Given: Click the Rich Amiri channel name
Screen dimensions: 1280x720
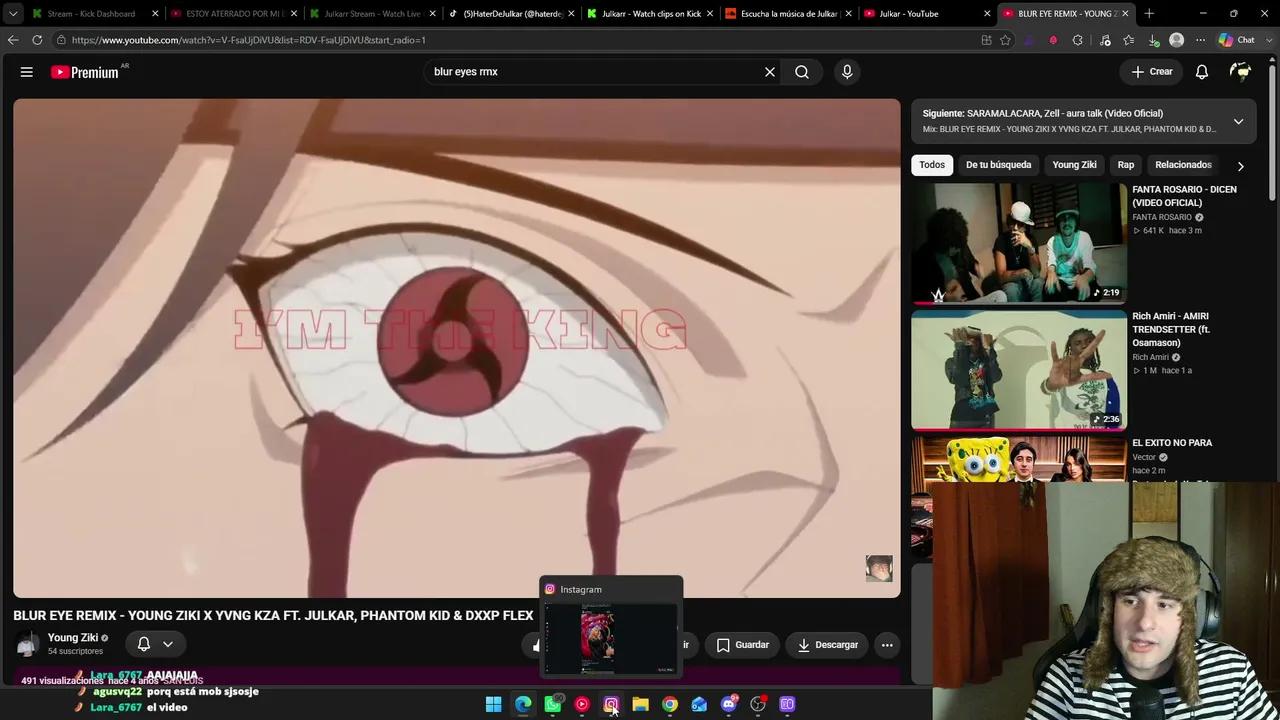Looking at the screenshot, I should (1150, 357).
